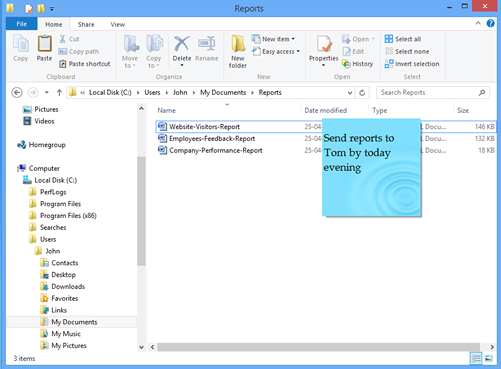Select Computer in the navigation tree

coord(39,168)
